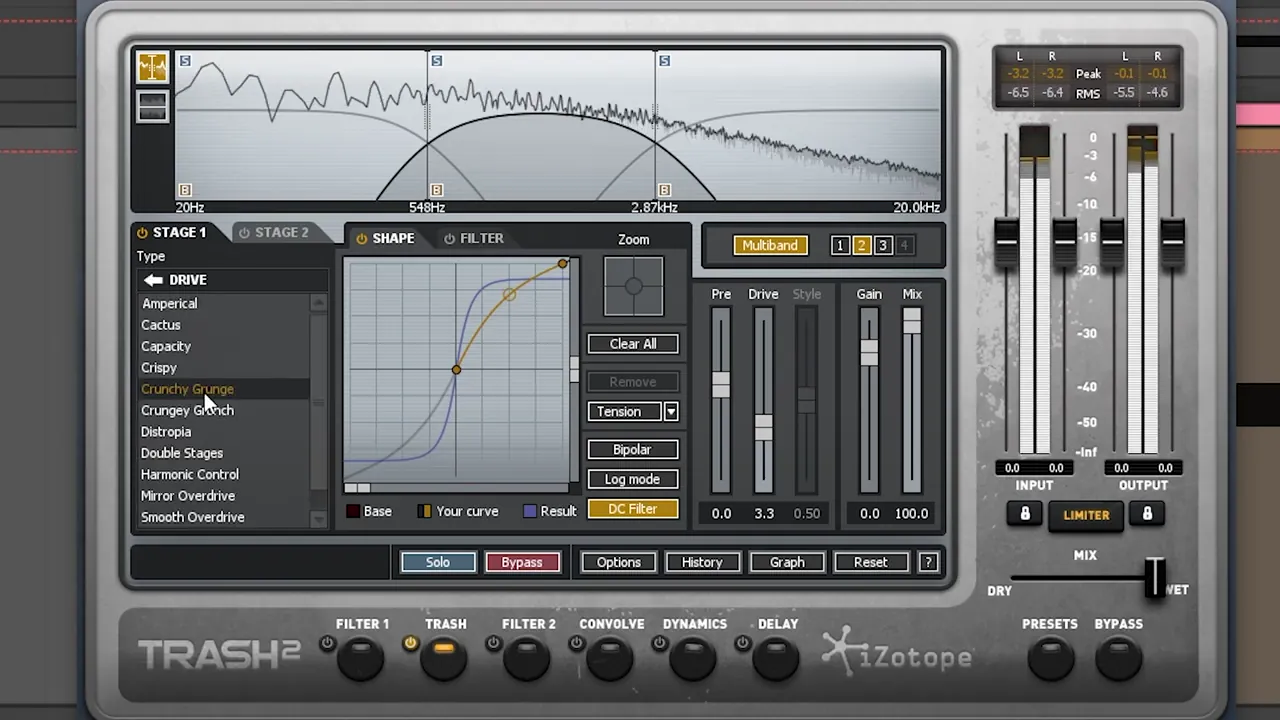Solo the band at 2.87kHz top S

point(664,61)
